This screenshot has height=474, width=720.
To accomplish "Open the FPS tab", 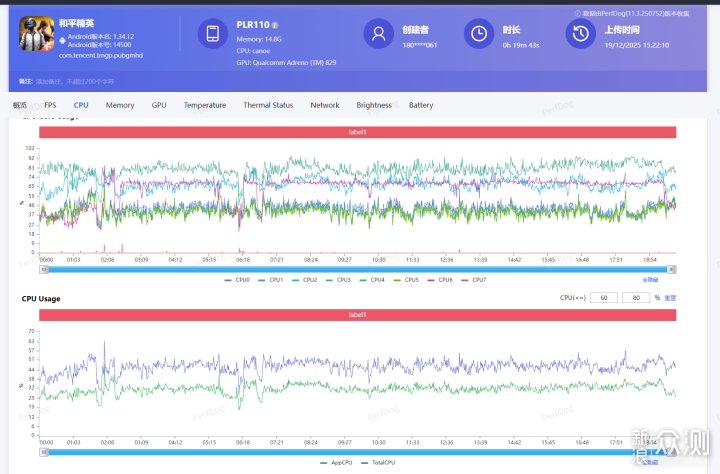I will tap(50, 105).
